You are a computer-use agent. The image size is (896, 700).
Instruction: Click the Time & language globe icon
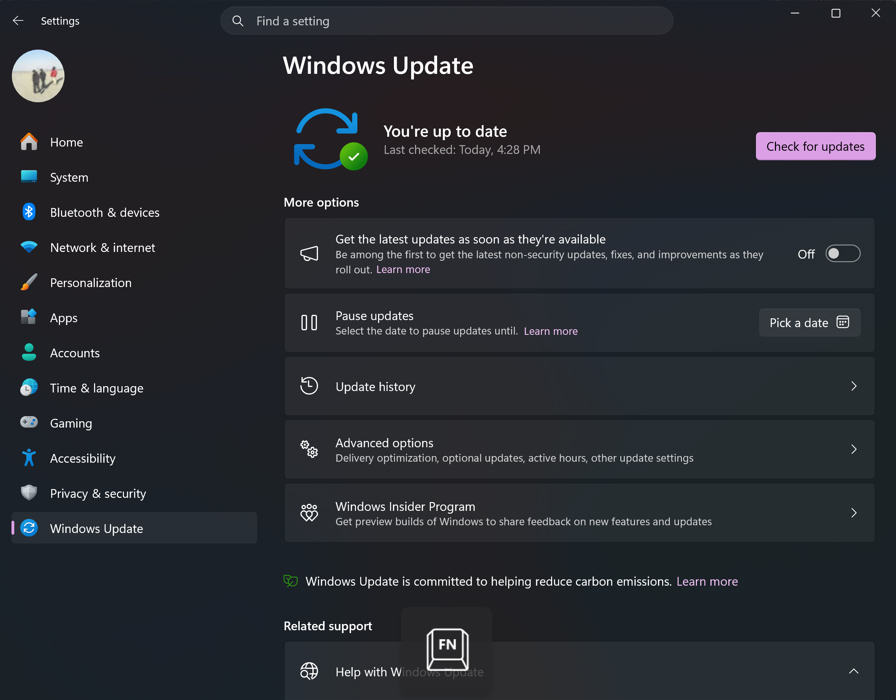(x=29, y=387)
